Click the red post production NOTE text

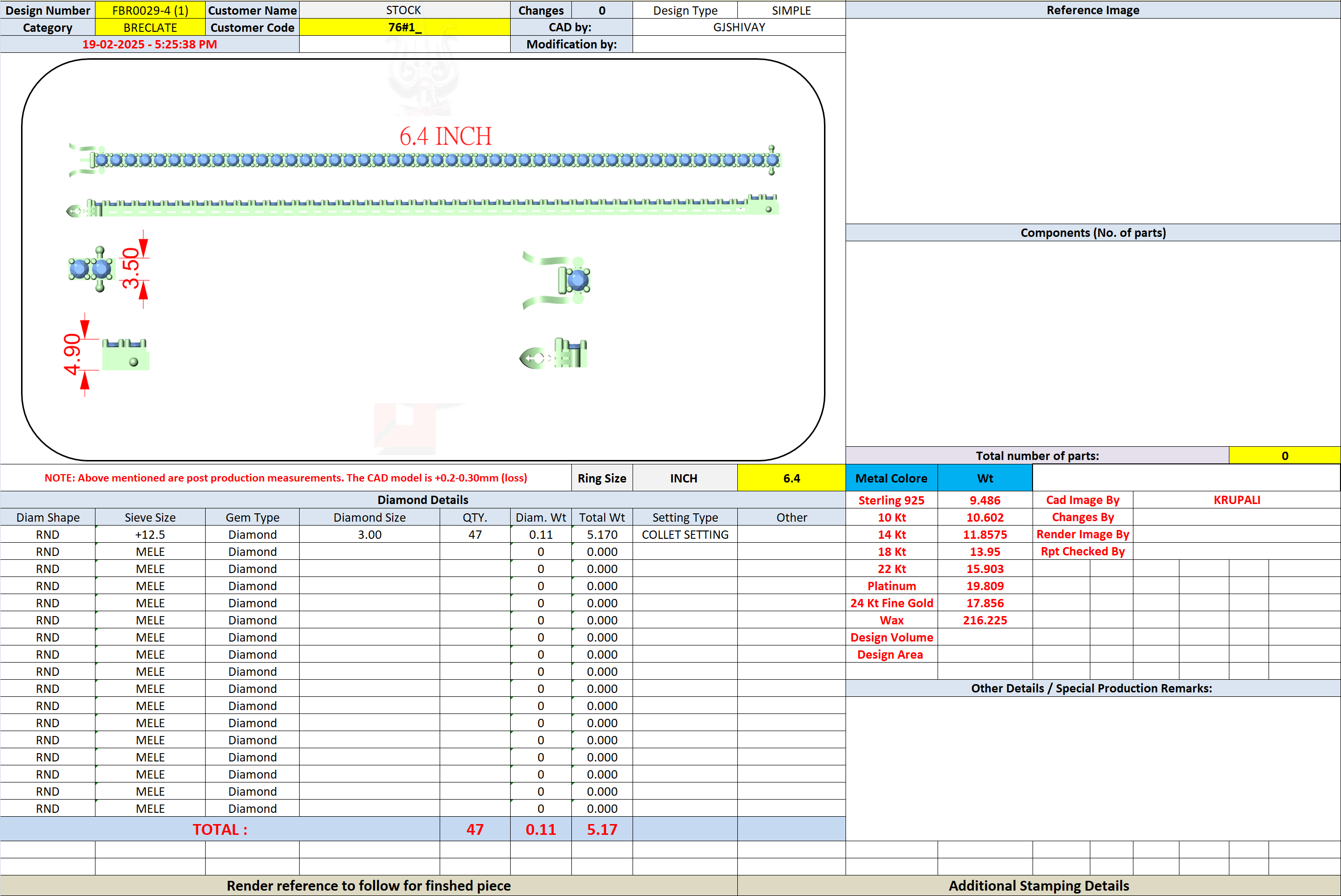click(x=286, y=478)
